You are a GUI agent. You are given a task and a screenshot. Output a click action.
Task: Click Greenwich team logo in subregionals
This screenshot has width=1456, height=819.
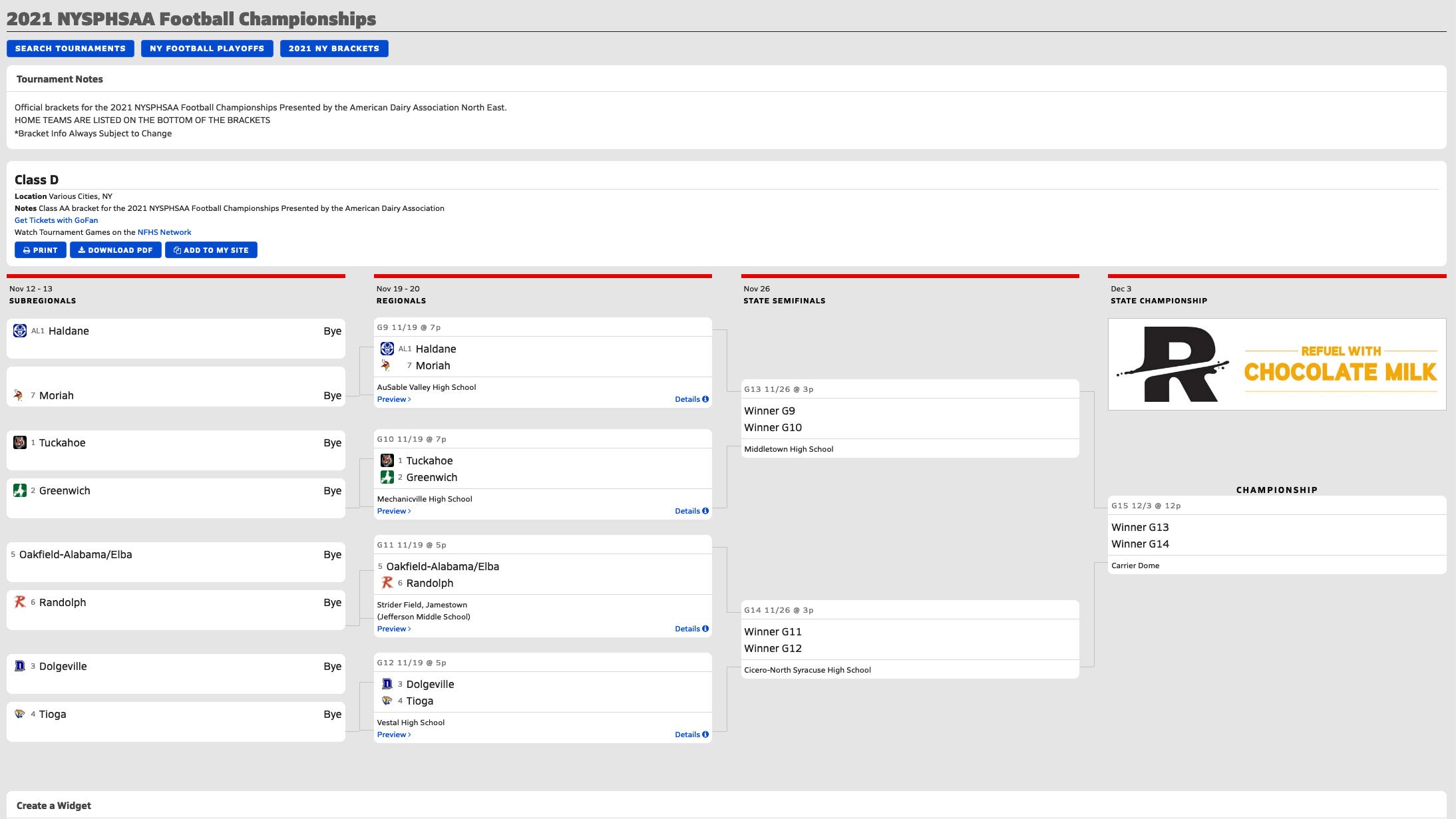20,490
